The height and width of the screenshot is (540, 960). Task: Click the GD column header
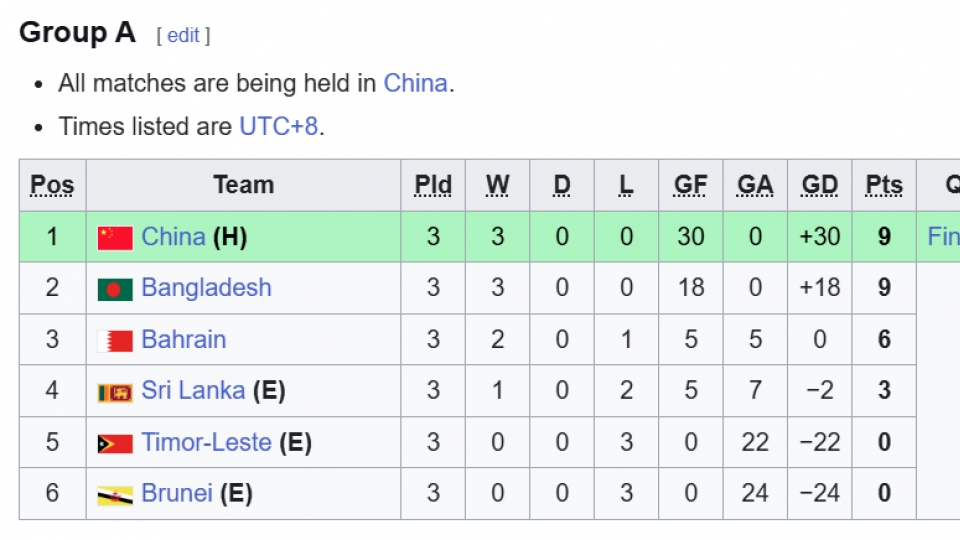click(819, 185)
